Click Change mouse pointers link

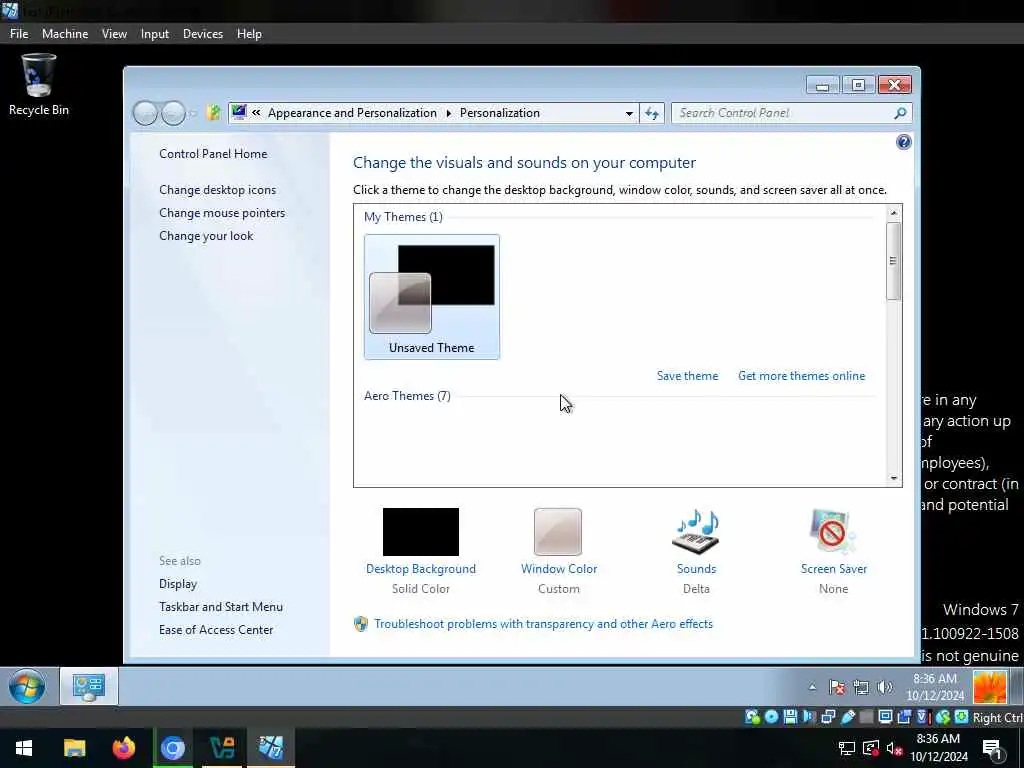tap(222, 213)
